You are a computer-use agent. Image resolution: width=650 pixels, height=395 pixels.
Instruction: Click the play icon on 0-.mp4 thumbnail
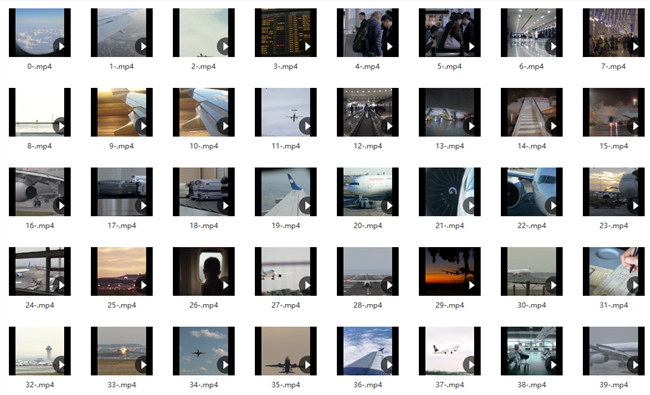coord(61,46)
